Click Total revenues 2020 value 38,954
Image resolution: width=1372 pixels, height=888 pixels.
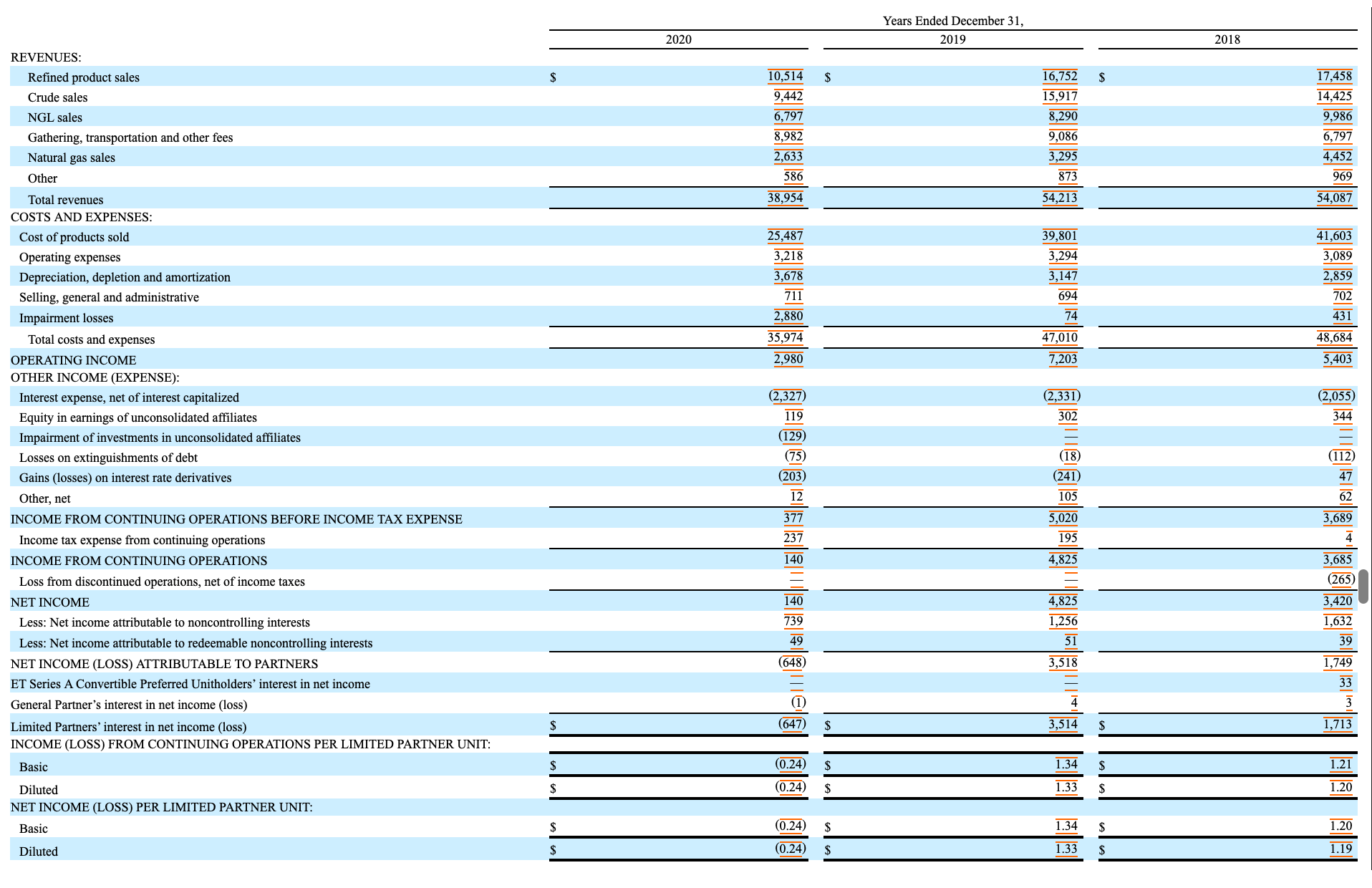tap(785, 198)
